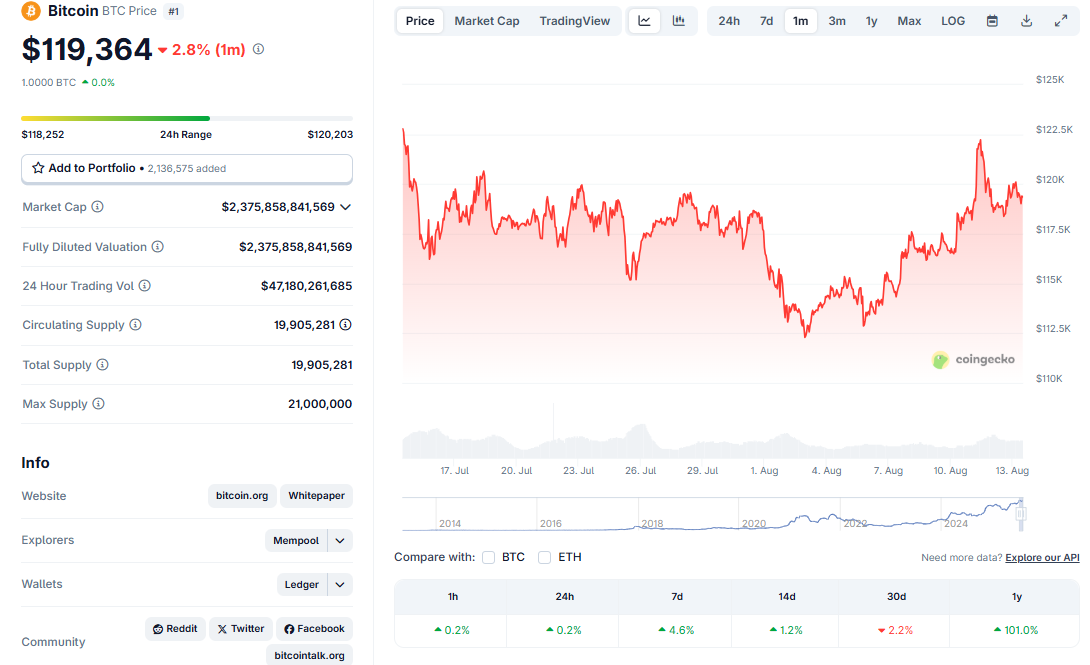The height and width of the screenshot is (665, 1090).
Task: Select the Price tab
Action: point(420,21)
